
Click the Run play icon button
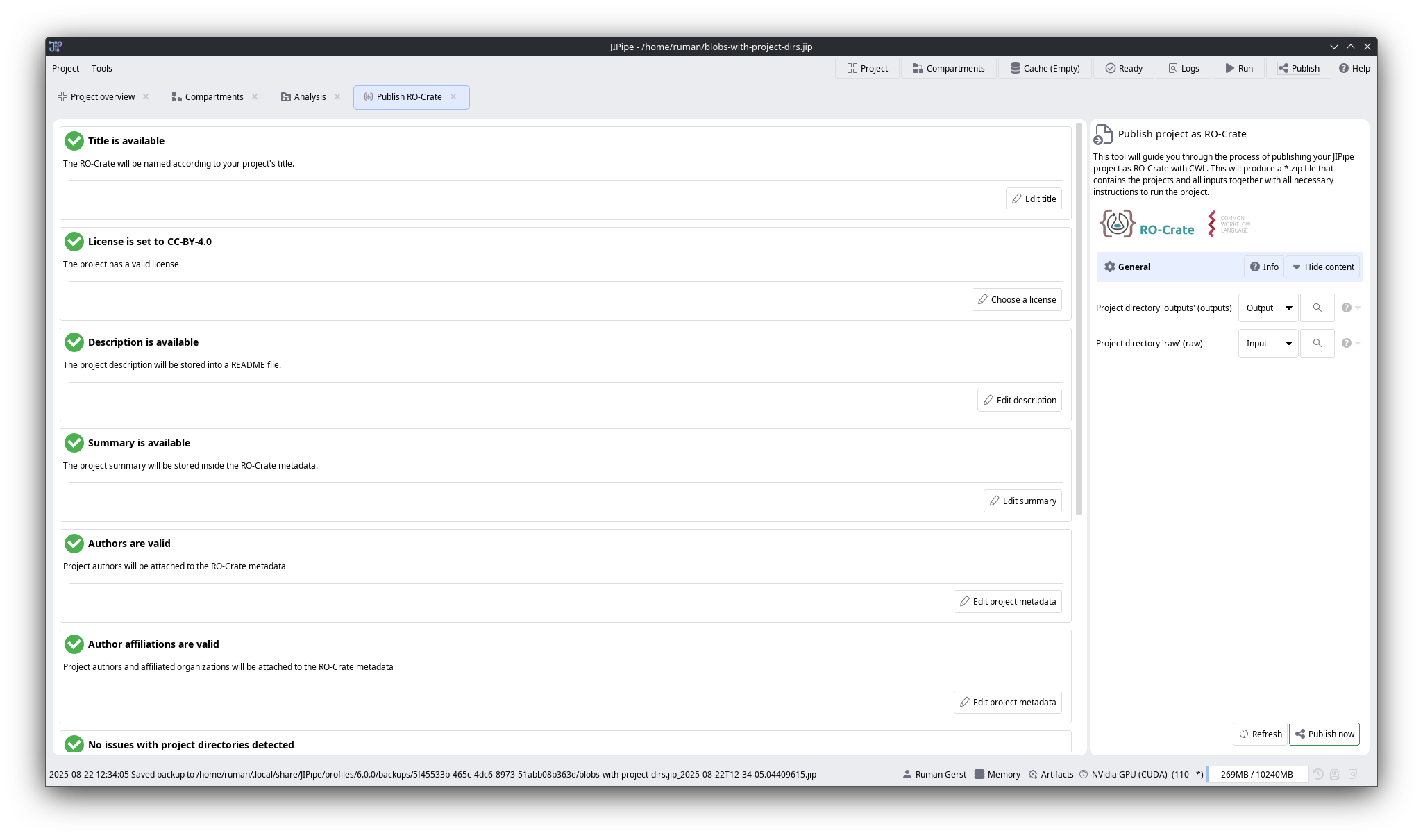[x=1230, y=68]
